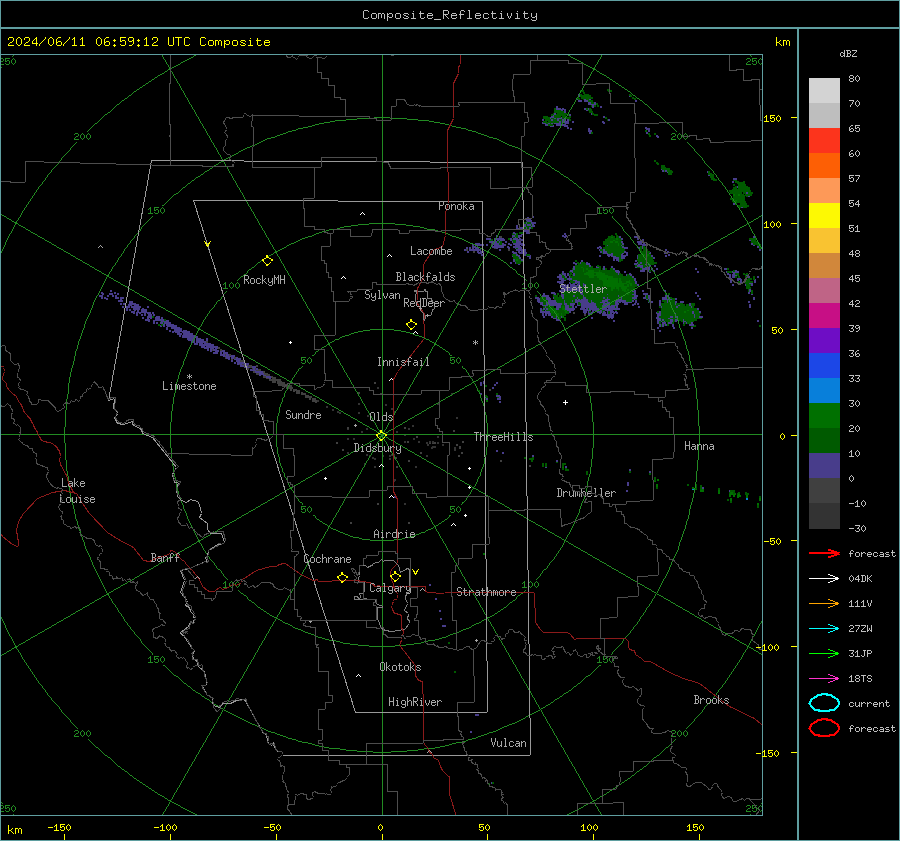Click the orange 111V arrow icon

click(824, 603)
